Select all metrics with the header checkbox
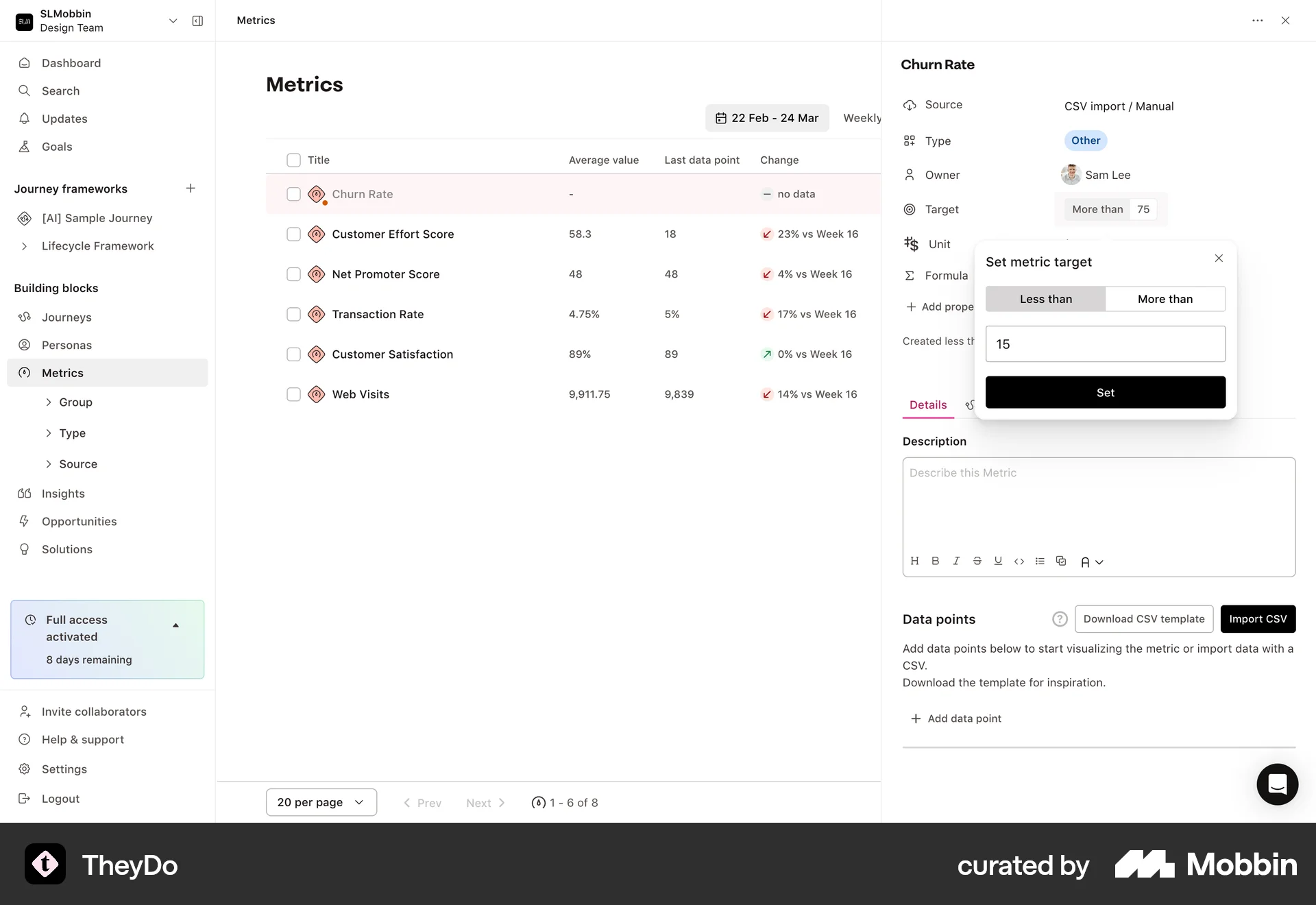1316x905 pixels. point(293,160)
